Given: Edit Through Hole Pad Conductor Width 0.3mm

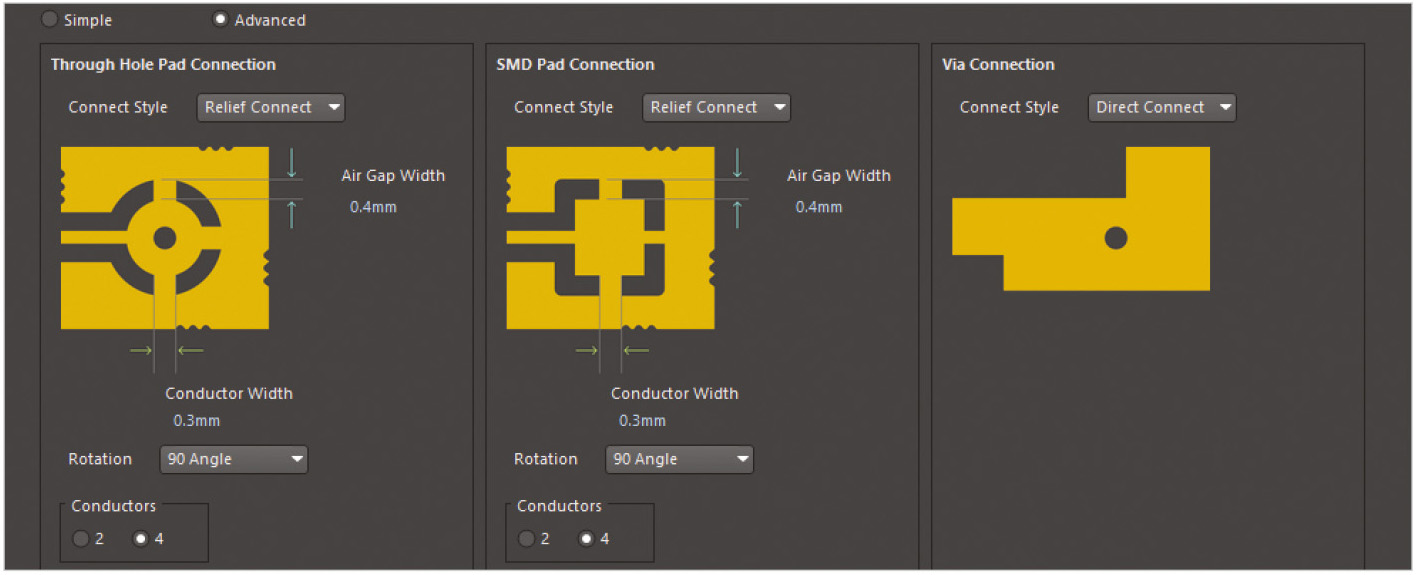Looking at the screenshot, I should pyautogui.click(x=197, y=421).
